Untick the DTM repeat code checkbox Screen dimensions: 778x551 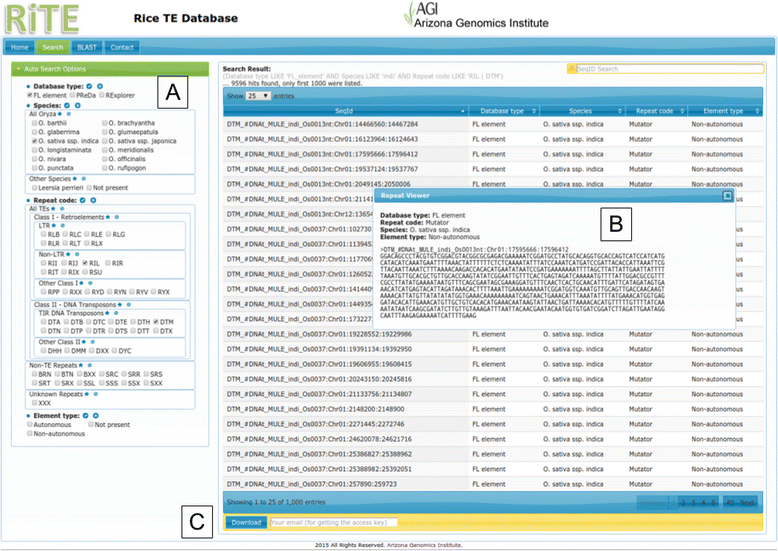pyautogui.click(x=156, y=321)
